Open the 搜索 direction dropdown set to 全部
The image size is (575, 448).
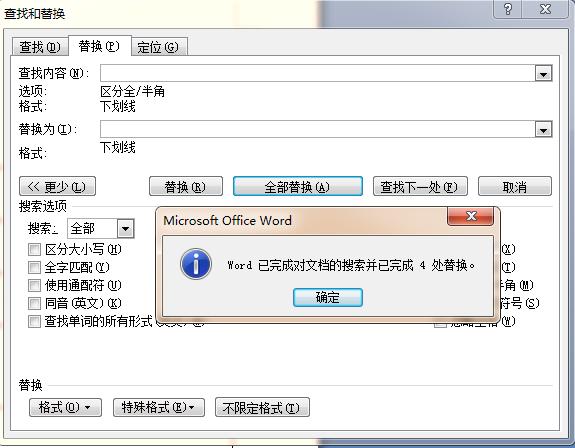tap(101, 228)
